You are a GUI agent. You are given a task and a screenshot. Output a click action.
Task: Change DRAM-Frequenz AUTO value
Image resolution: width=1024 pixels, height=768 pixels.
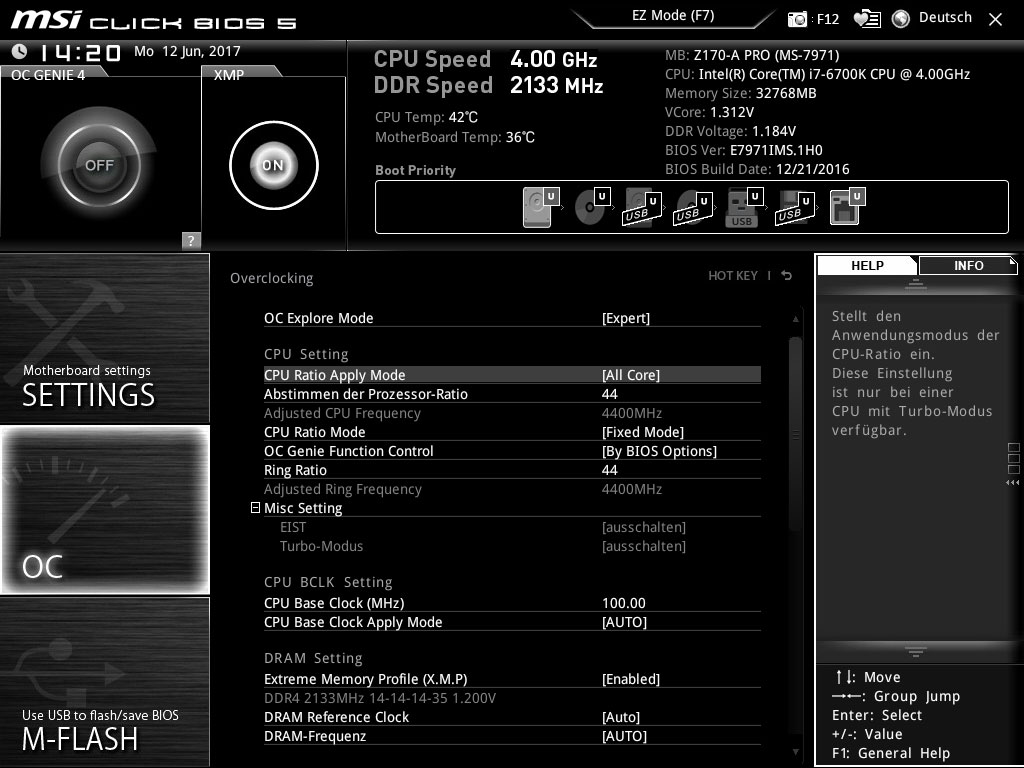[624, 735]
